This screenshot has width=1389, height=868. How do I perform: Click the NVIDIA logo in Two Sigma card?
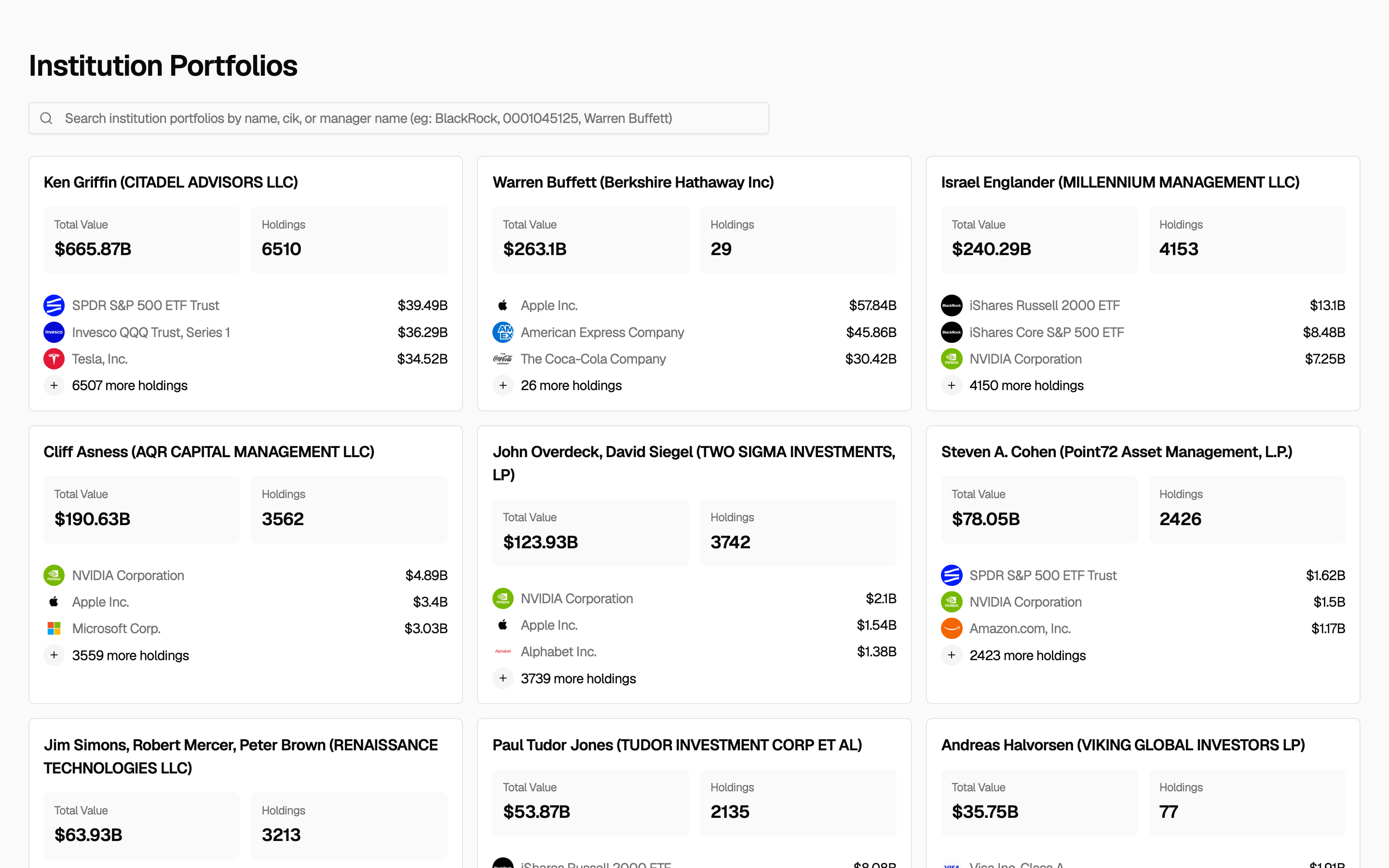503,599
